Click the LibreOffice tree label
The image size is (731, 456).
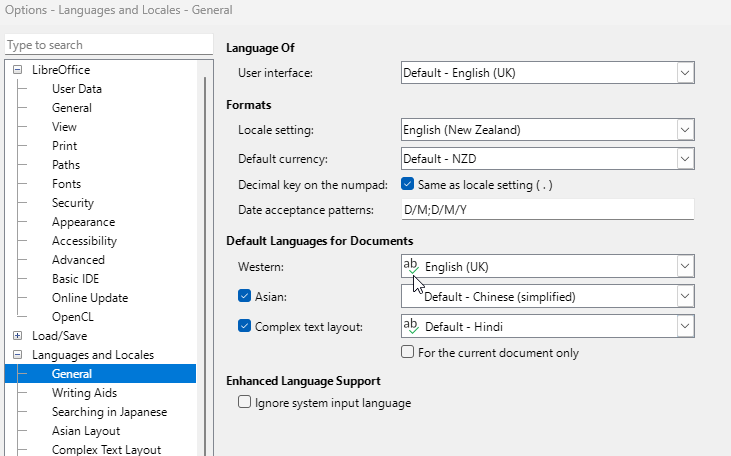pyautogui.click(x=61, y=69)
